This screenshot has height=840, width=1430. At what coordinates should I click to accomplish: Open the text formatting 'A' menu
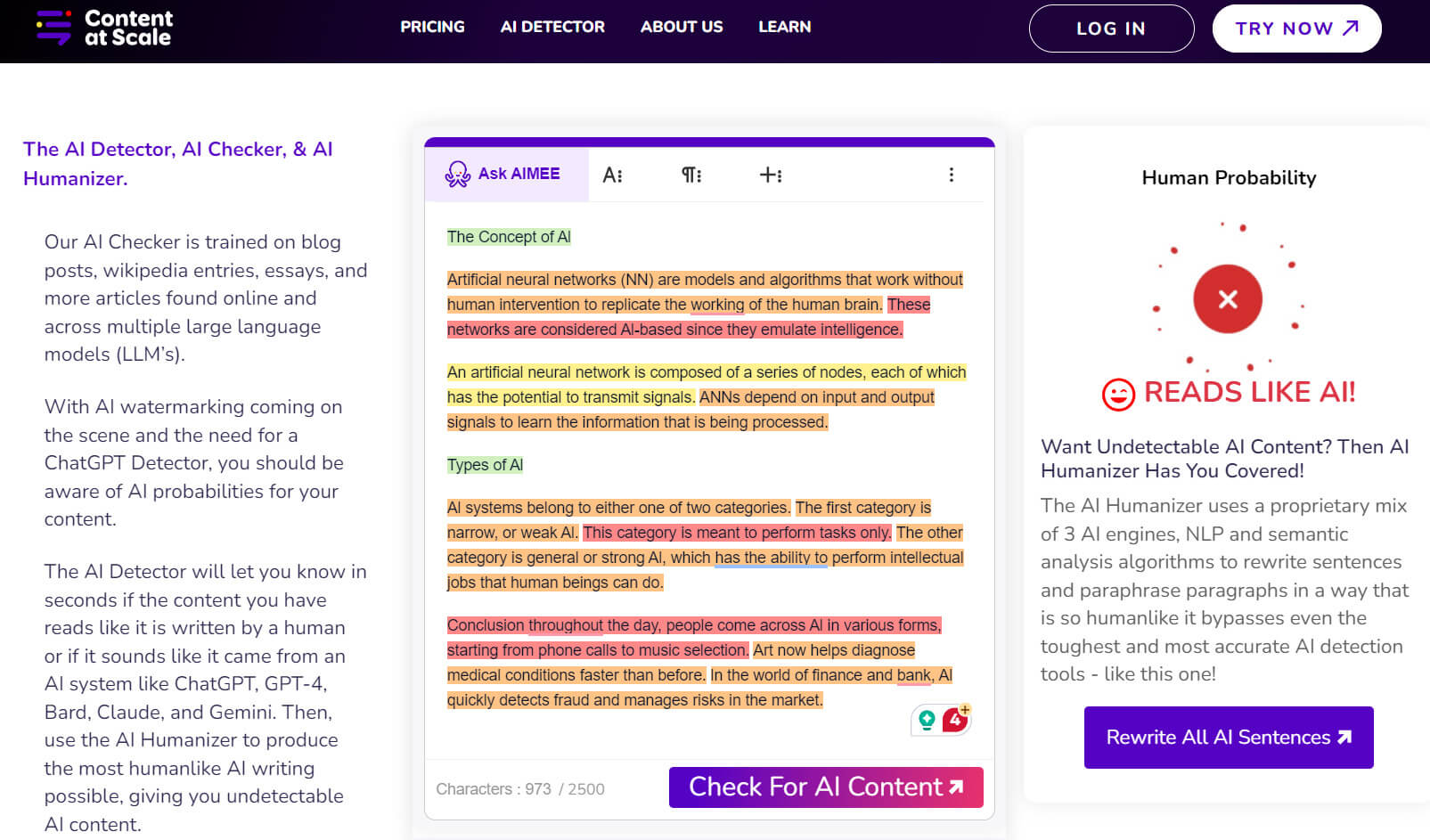[x=612, y=175]
